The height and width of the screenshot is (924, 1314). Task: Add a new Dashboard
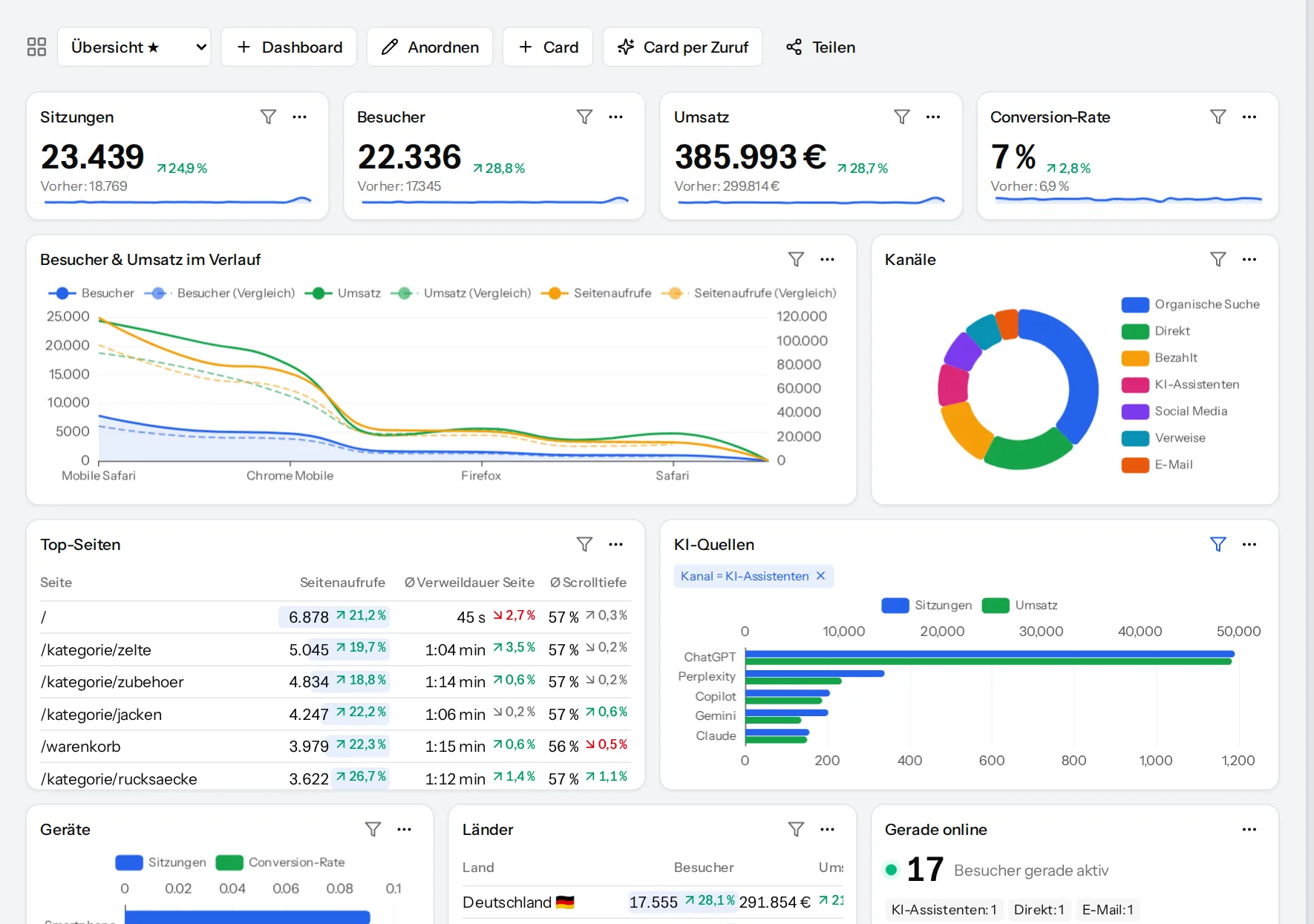289,47
